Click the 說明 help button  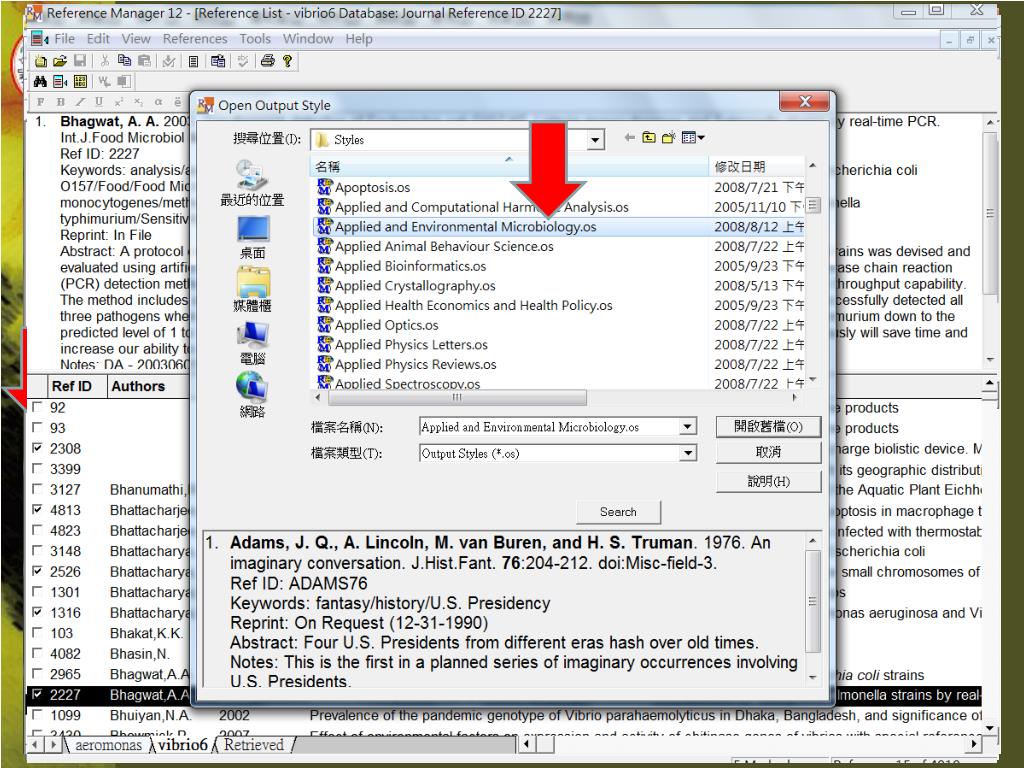pyautogui.click(x=768, y=481)
